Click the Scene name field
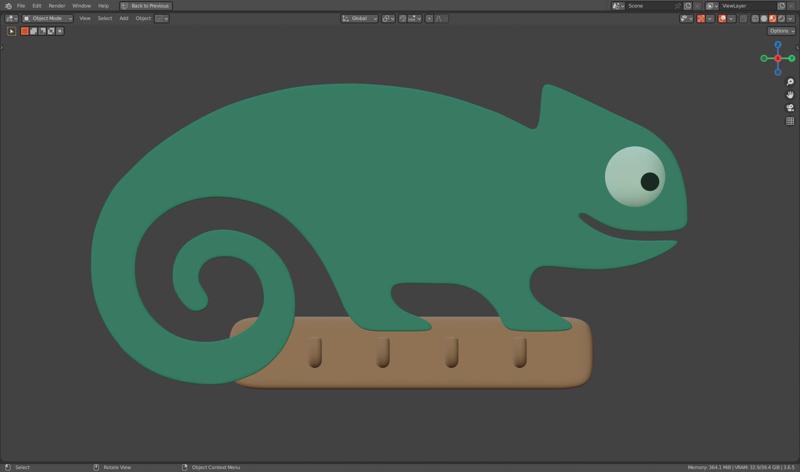The height and width of the screenshot is (472, 800). point(654,6)
